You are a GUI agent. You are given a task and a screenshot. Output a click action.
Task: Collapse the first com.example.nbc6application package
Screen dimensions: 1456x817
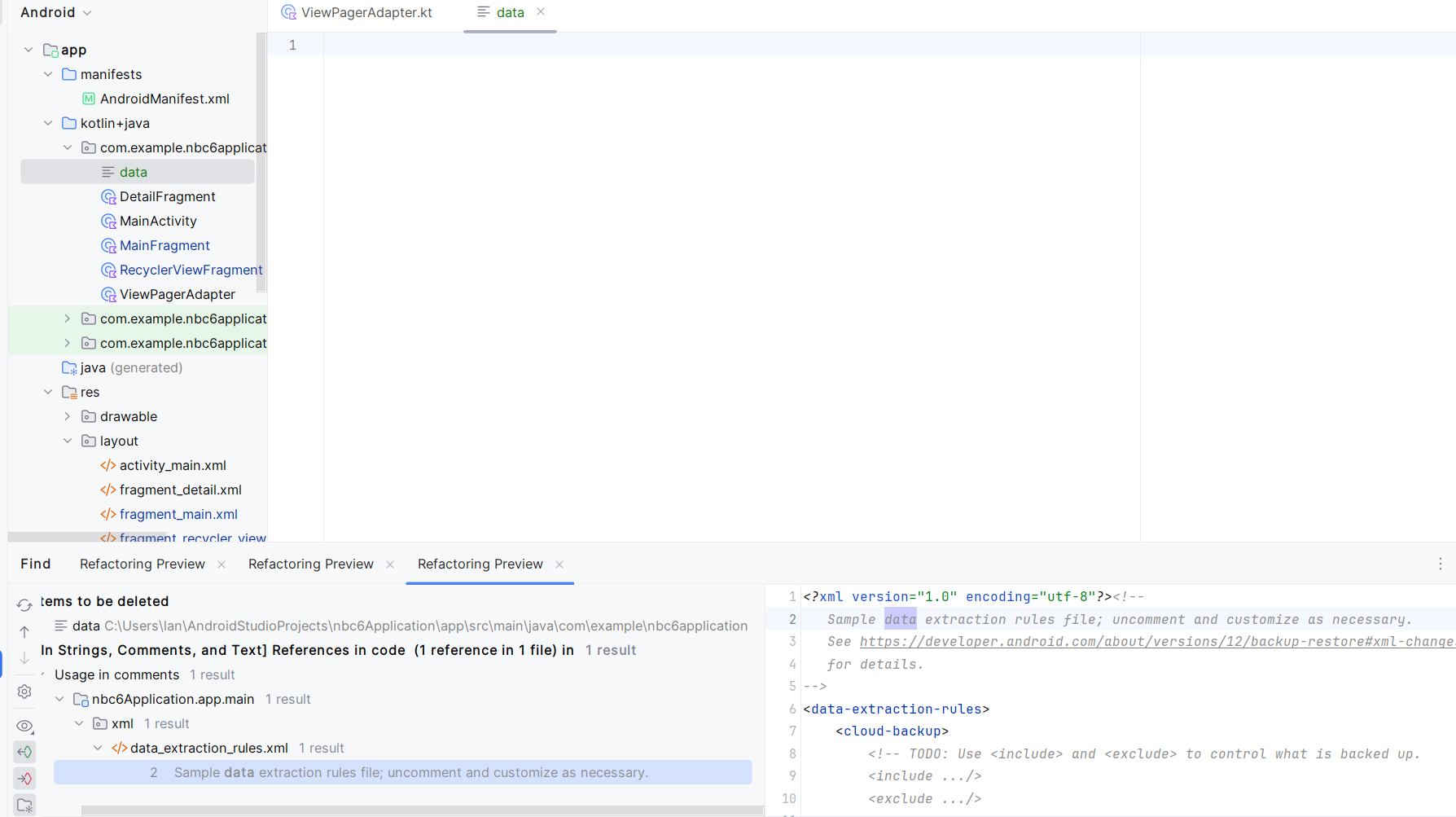tap(68, 148)
